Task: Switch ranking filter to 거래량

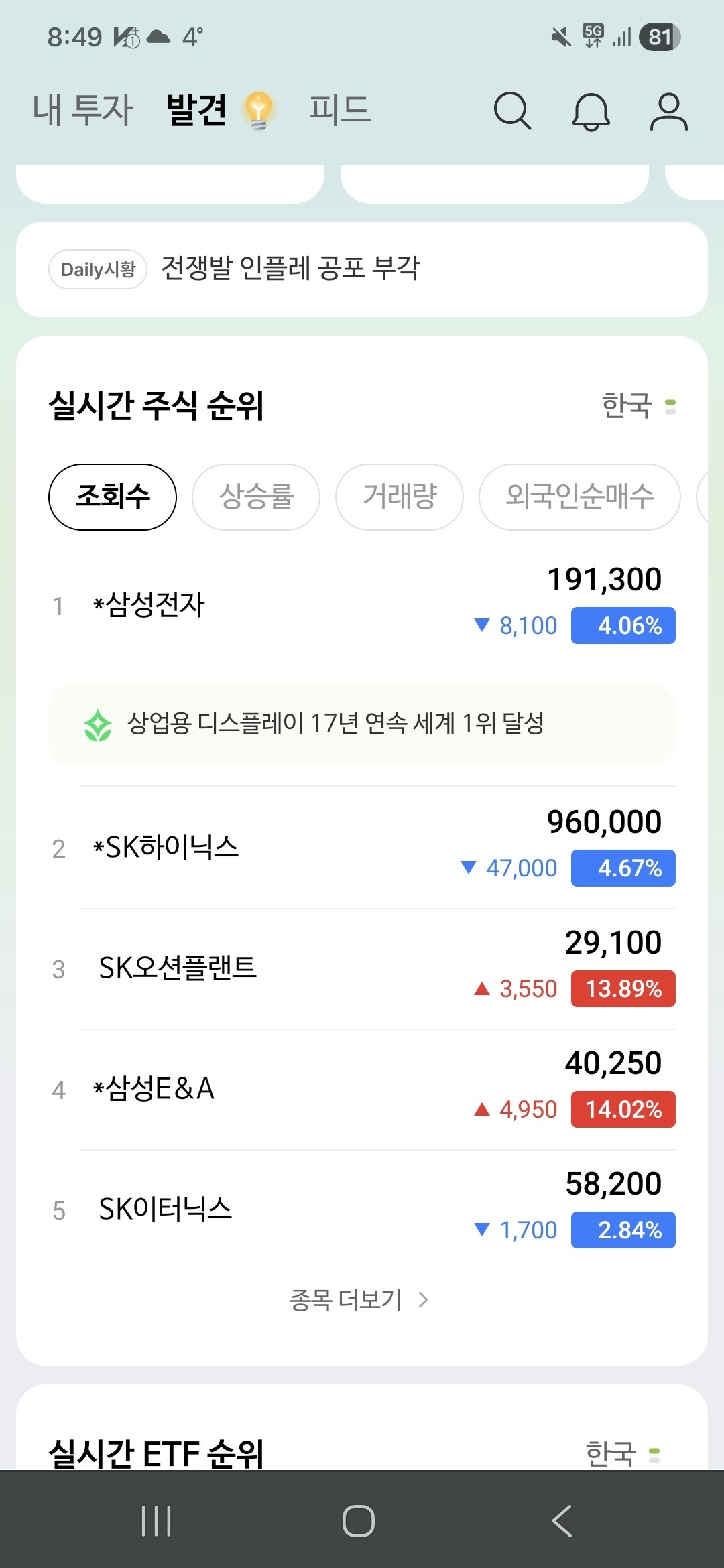Action: (x=400, y=497)
